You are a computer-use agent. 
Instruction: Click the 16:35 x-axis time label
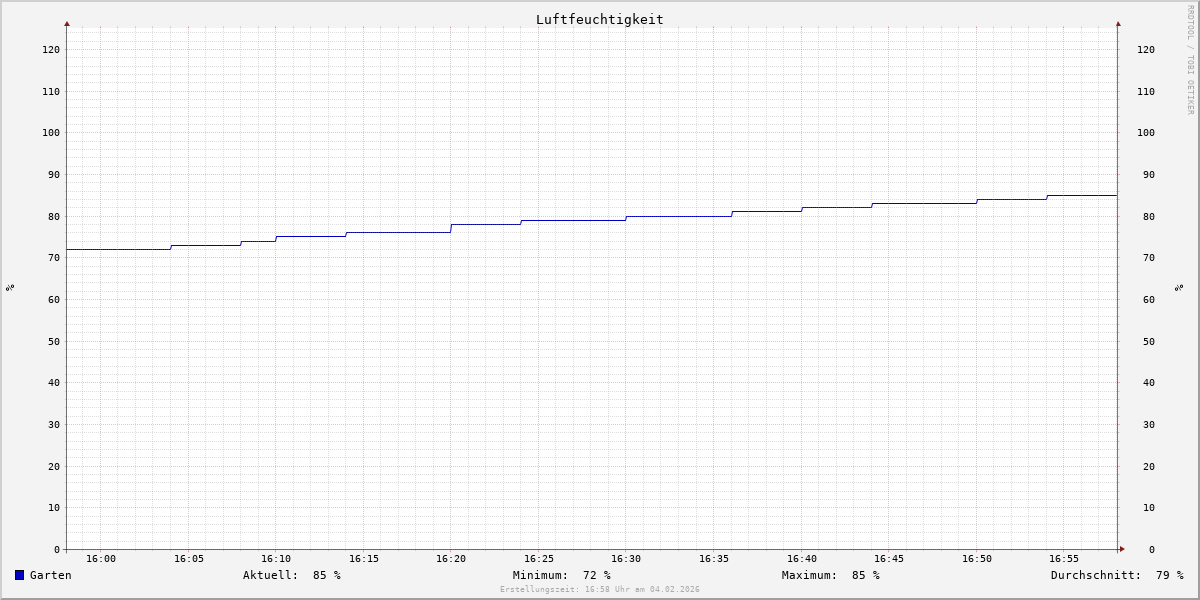coord(714,559)
